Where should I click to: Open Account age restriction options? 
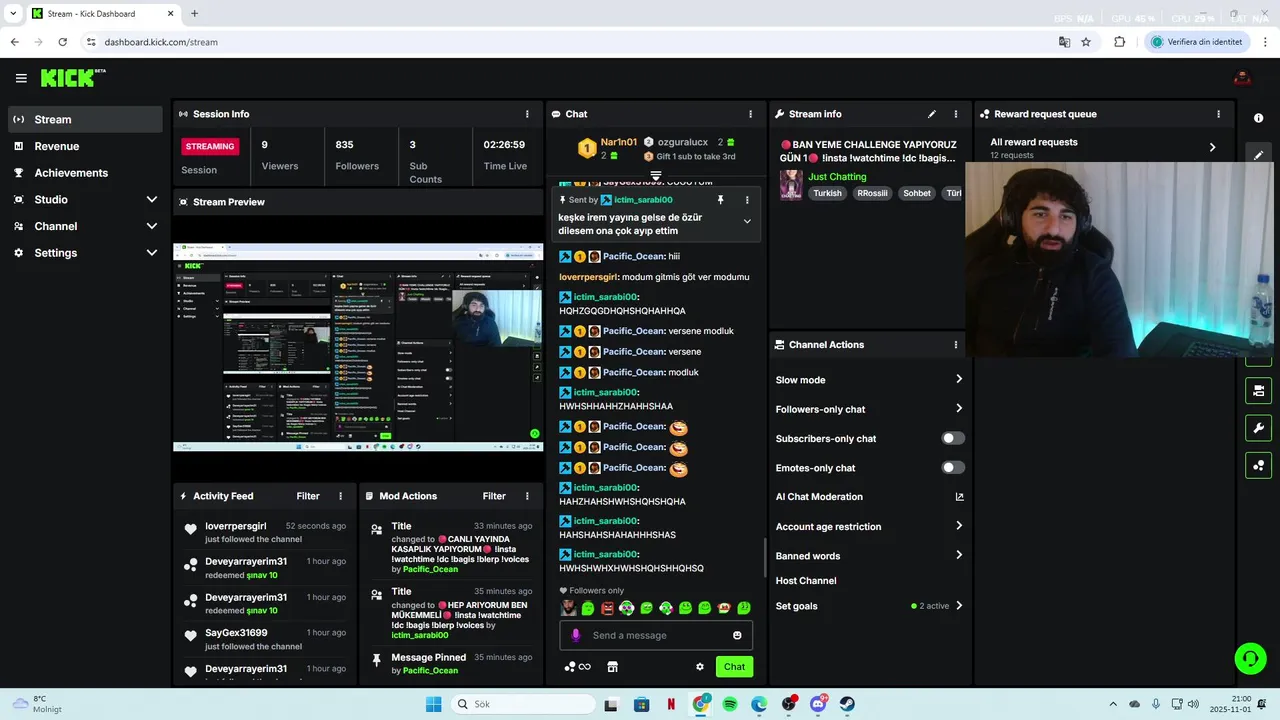[869, 526]
